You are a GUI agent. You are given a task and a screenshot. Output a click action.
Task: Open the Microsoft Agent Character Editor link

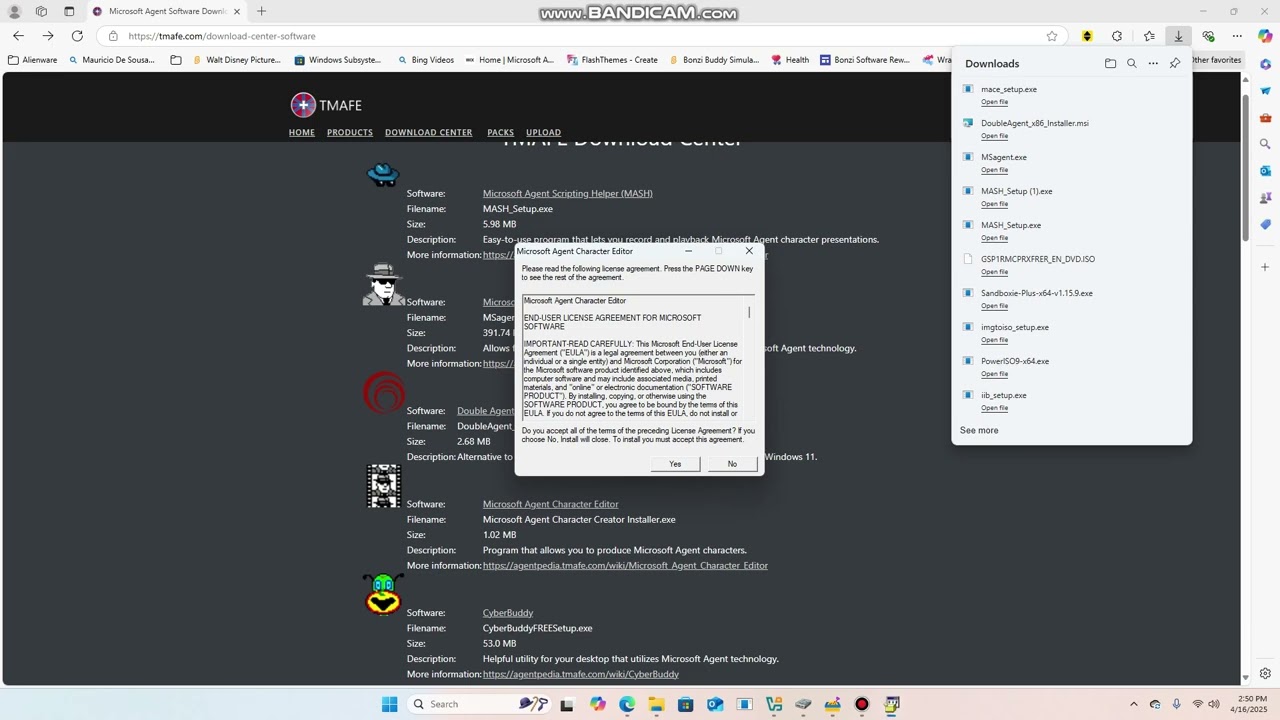(551, 504)
